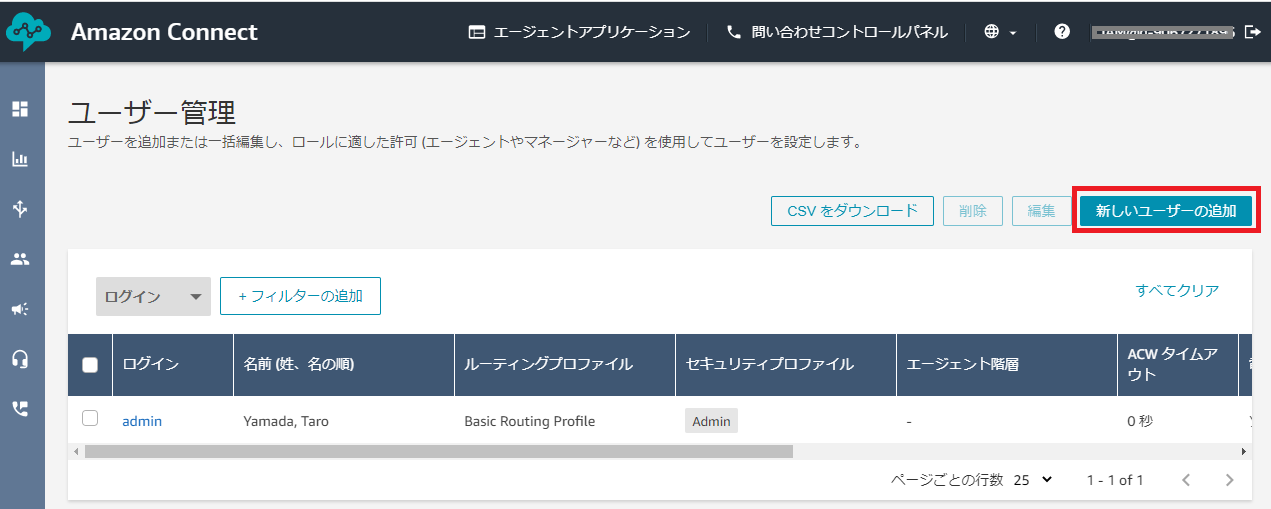Click the 編集 button
The width and height of the screenshot is (1271, 509).
(x=1041, y=211)
